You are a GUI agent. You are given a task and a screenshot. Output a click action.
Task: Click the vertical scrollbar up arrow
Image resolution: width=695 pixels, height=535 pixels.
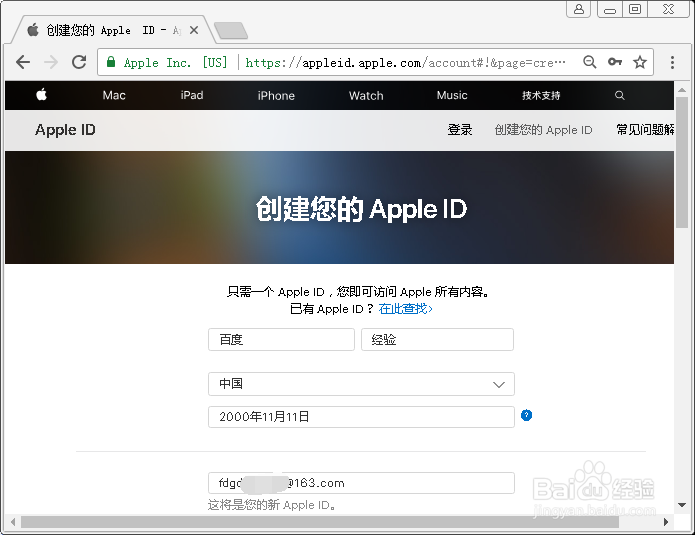coord(682,90)
